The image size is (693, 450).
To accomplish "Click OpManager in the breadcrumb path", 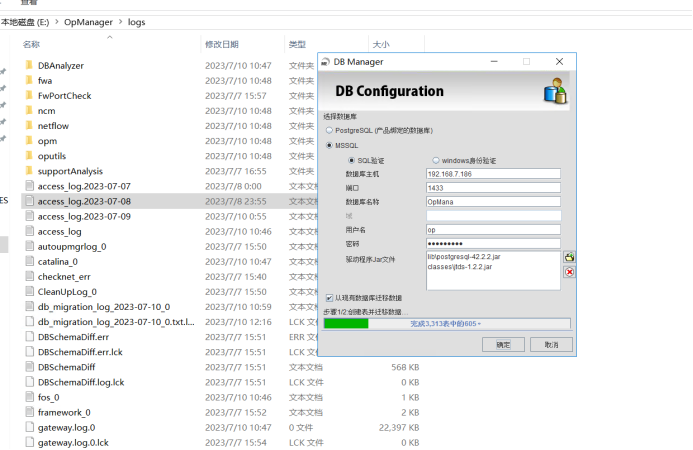I will coord(88,22).
